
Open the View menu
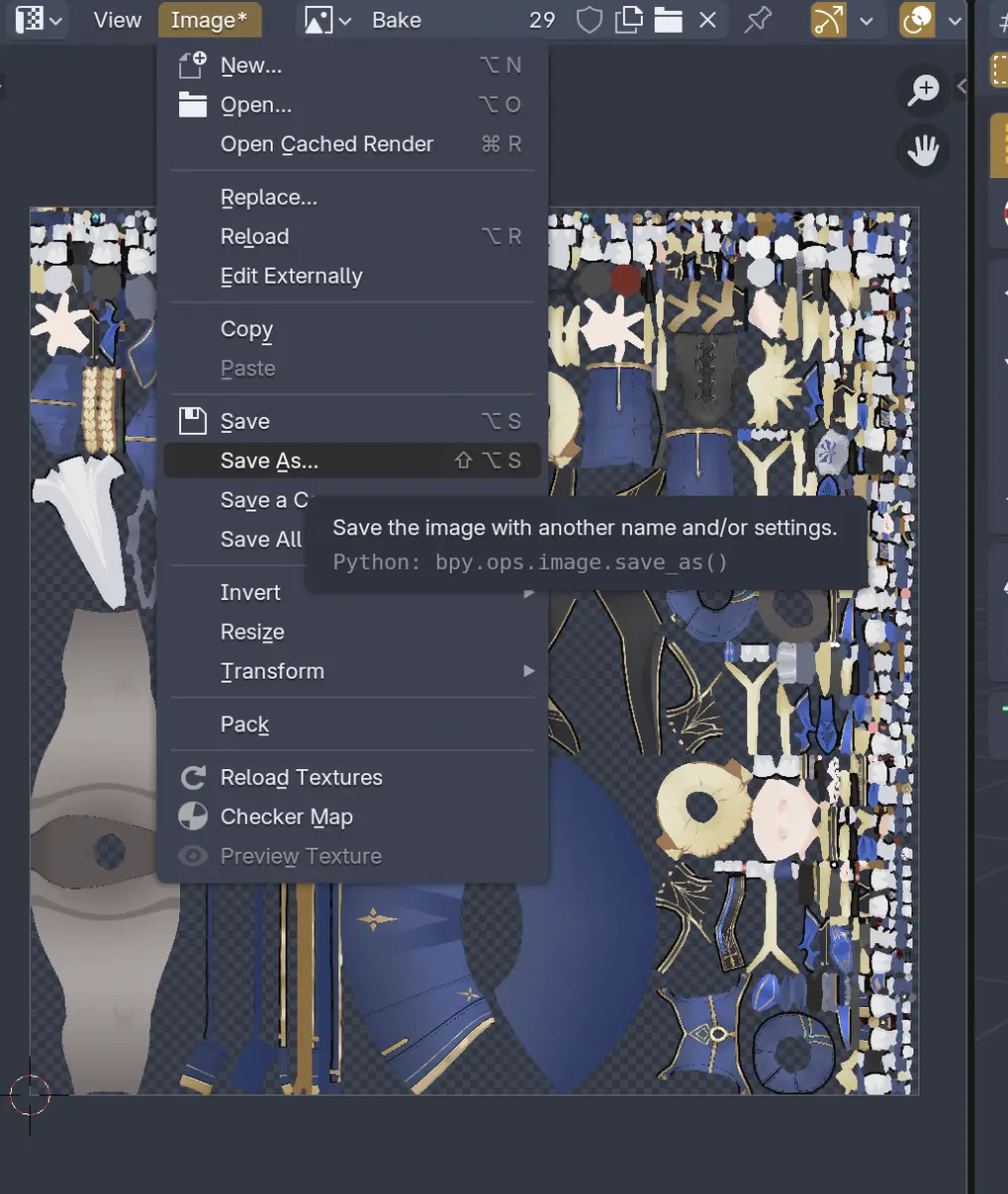(x=117, y=20)
